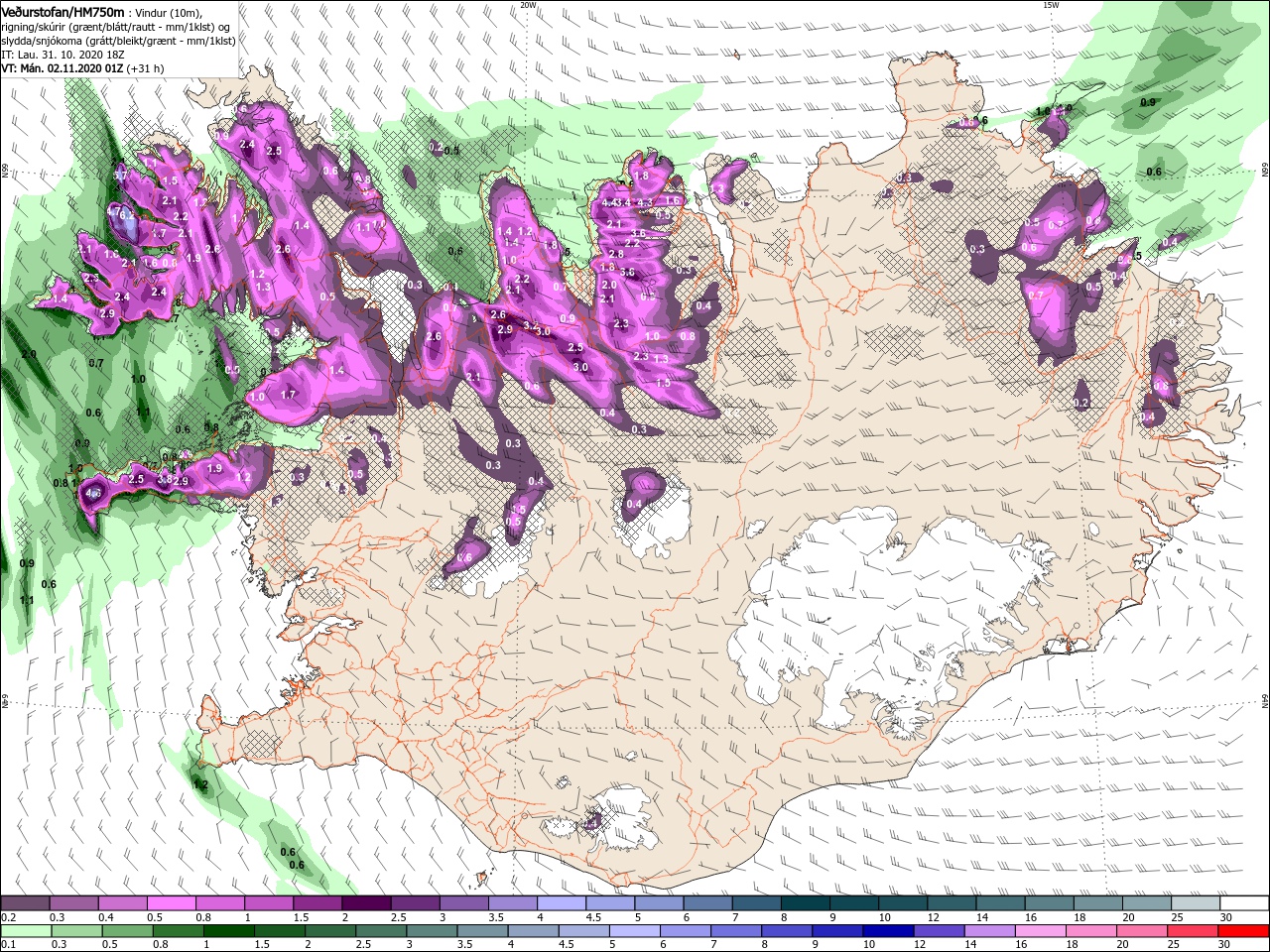The image size is (1270, 952).
Task: Select the bright red rain swatch after 30
Action: [x=1244, y=931]
